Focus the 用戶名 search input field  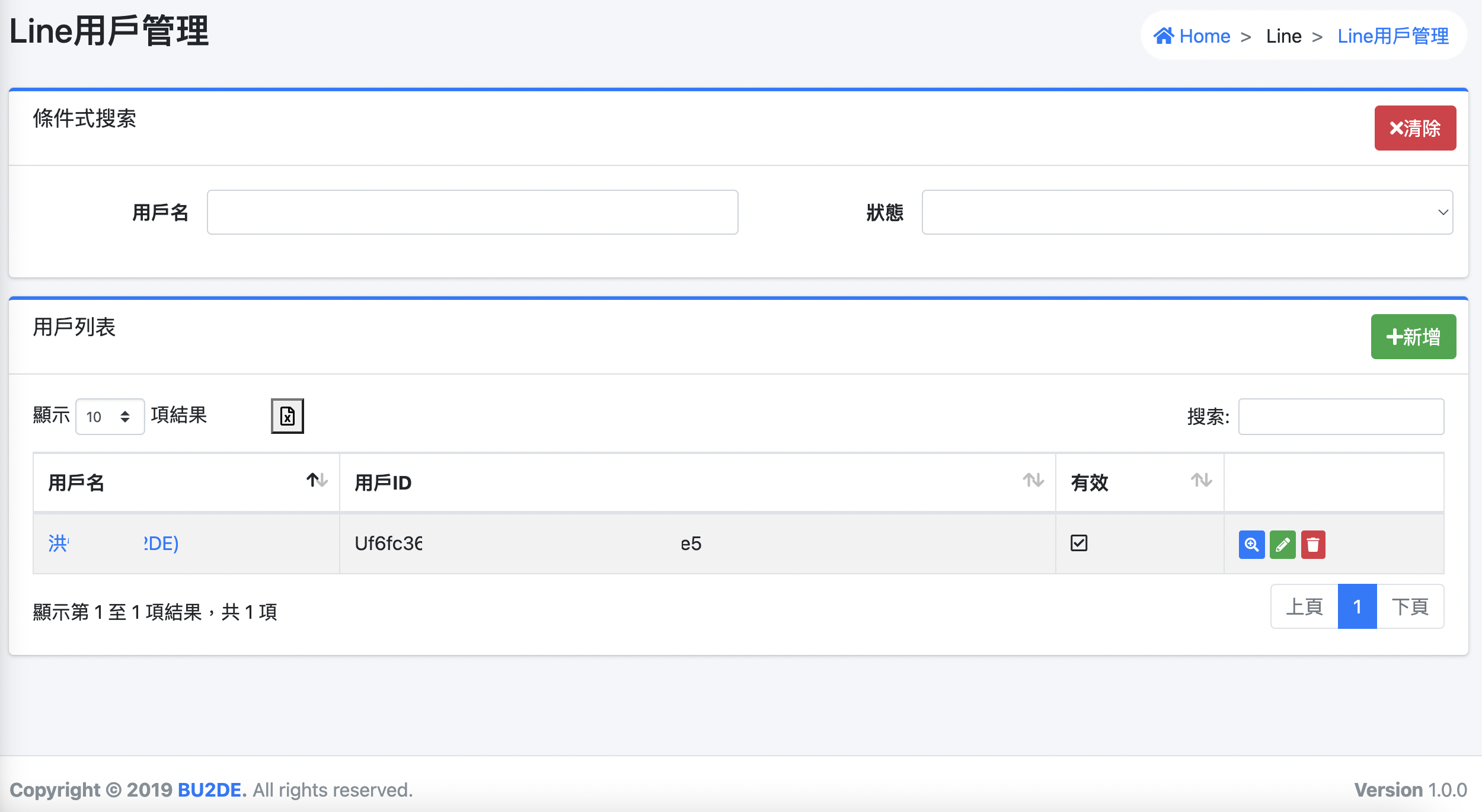[472, 212]
